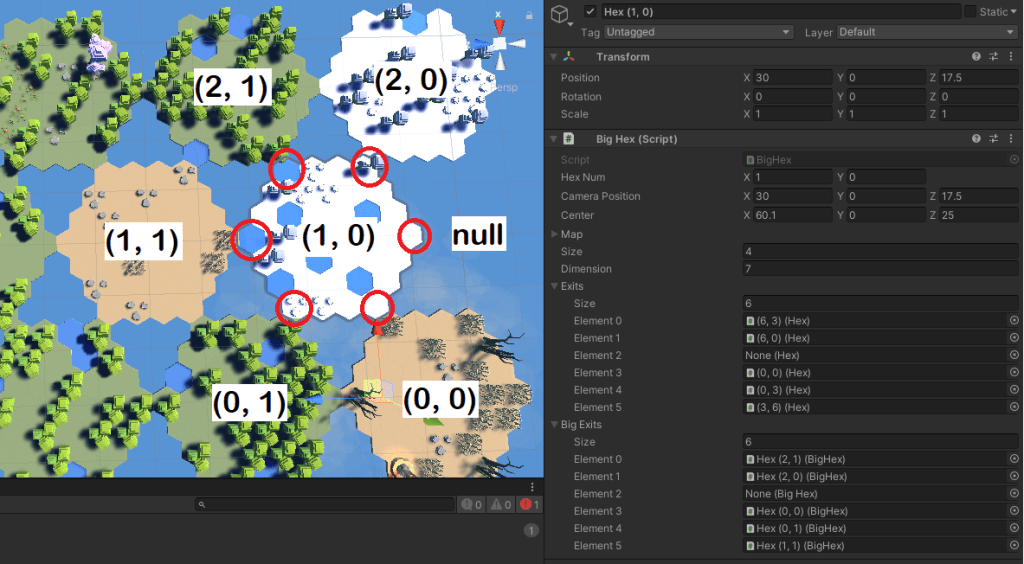Click the scene orientation gizmo

point(500,43)
